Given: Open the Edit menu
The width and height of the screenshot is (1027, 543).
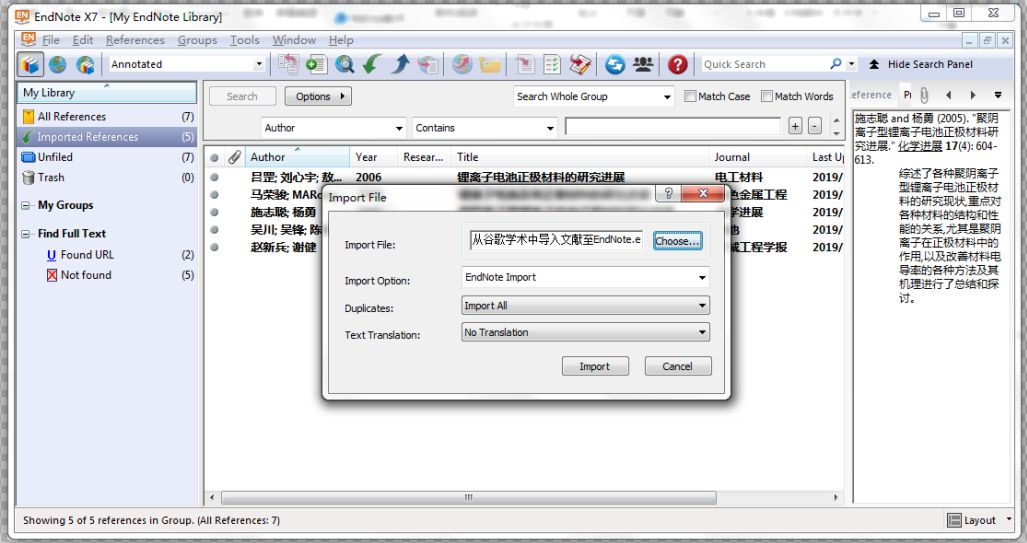Looking at the screenshot, I should point(83,40).
